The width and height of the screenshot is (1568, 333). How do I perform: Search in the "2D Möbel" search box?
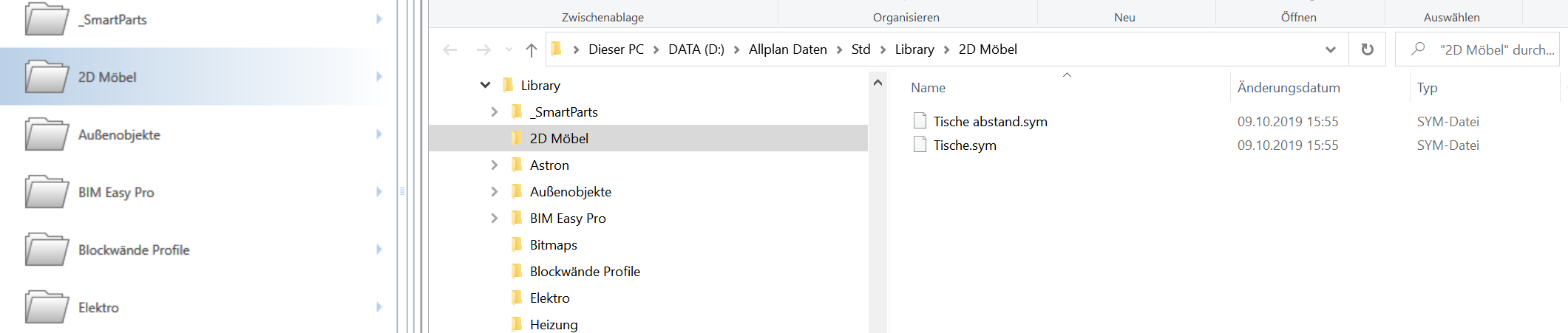tap(1496, 49)
